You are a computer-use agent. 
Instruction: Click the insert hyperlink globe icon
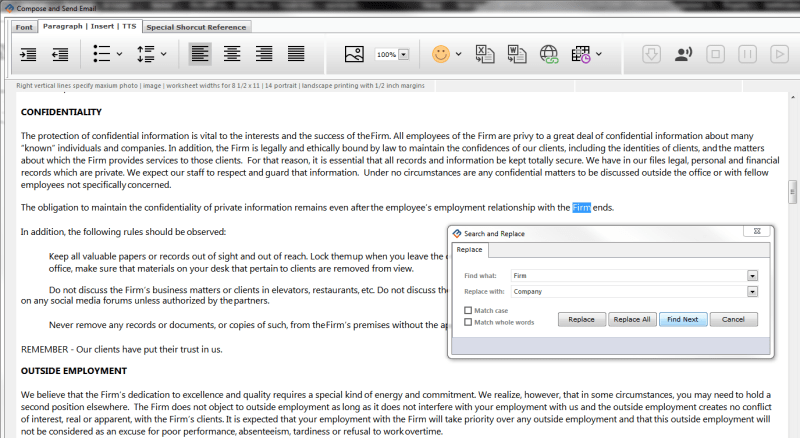click(549, 54)
